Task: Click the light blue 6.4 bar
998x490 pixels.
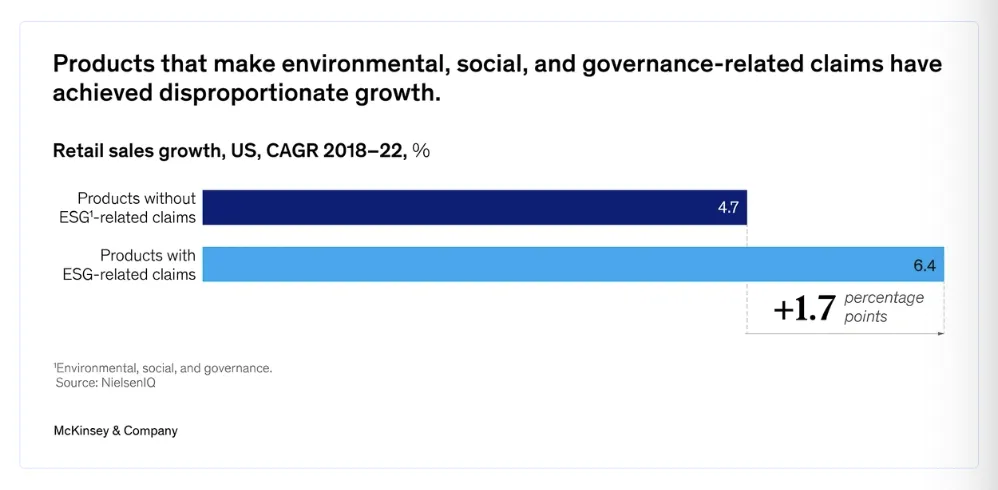Action: click(x=573, y=264)
